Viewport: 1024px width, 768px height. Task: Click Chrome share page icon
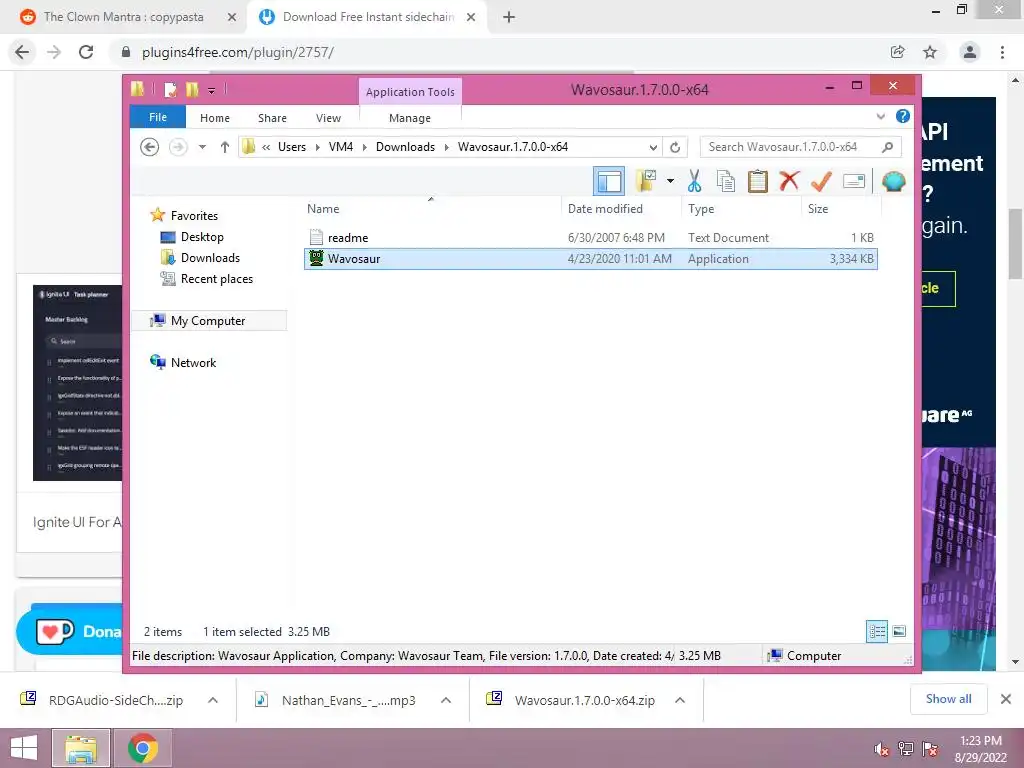click(x=898, y=52)
